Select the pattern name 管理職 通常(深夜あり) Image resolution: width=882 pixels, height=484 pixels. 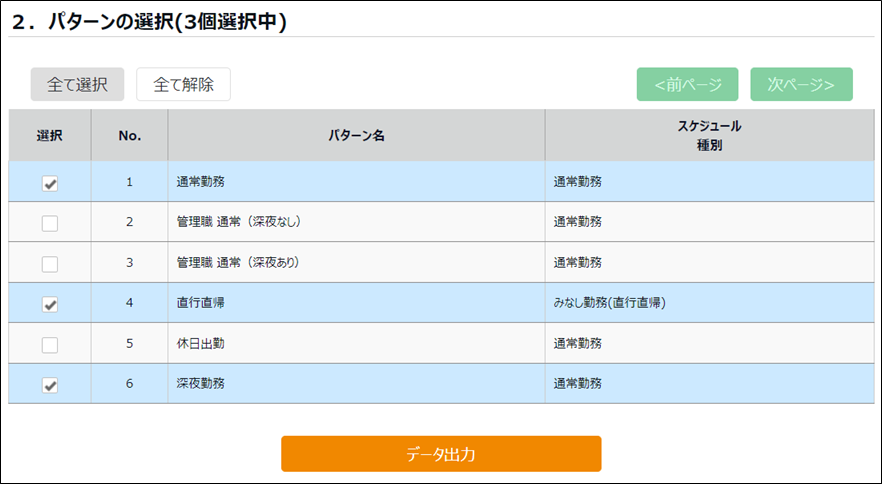tap(237, 262)
